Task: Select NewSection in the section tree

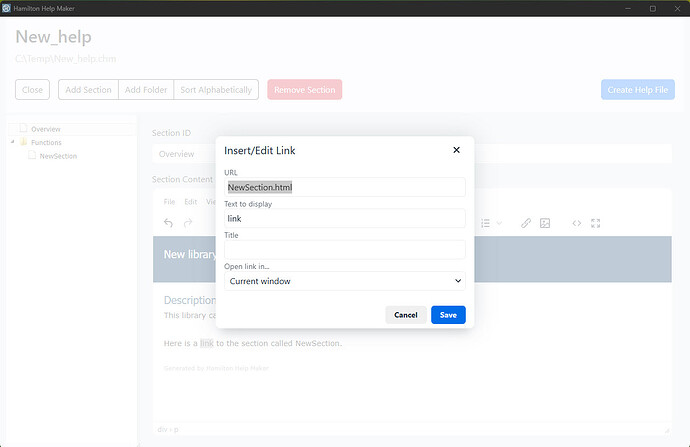Action: [58, 156]
